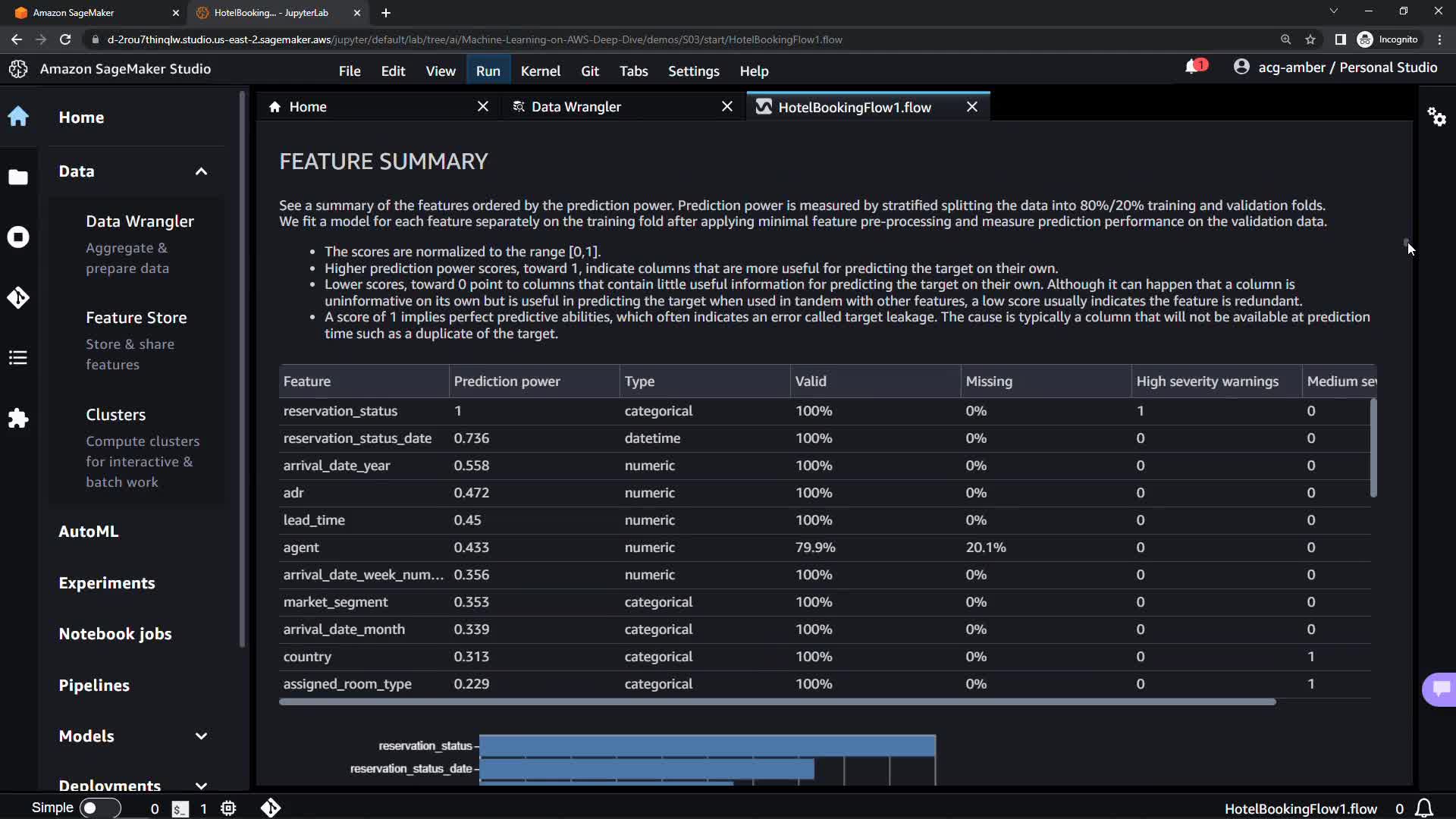
Task: Open running terminals and kernels icon
Action: [18, 237]
